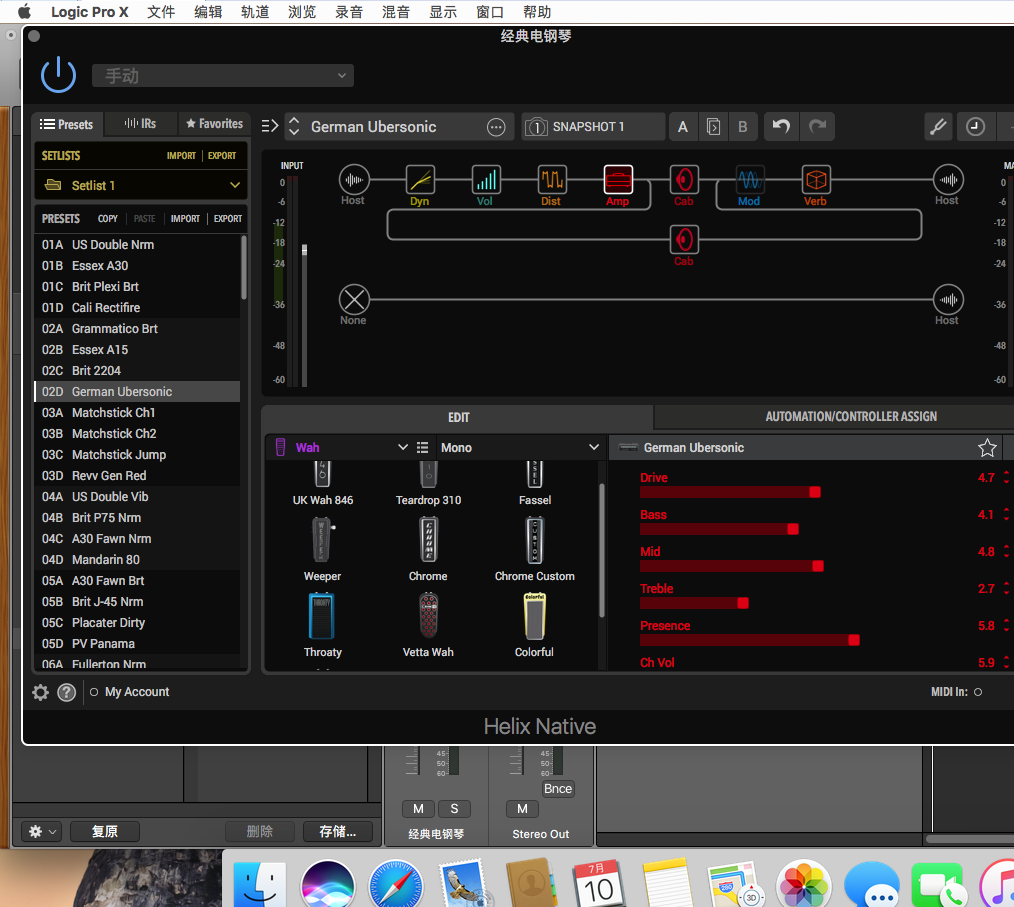The image size is (1014, 907).
Task: Choose the Throaty wah model
Action: [x=322, y=625]
